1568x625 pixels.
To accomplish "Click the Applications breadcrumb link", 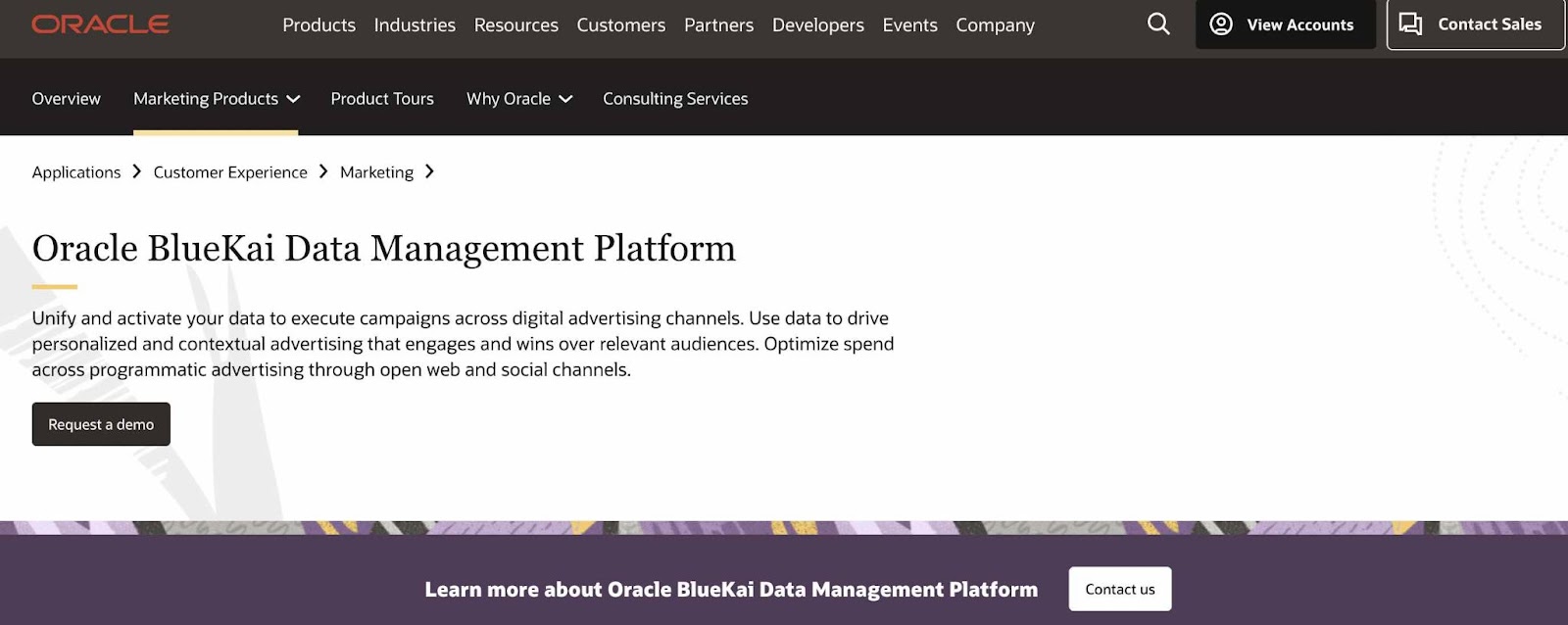I will pyautogui.click(x=76, y=172).
